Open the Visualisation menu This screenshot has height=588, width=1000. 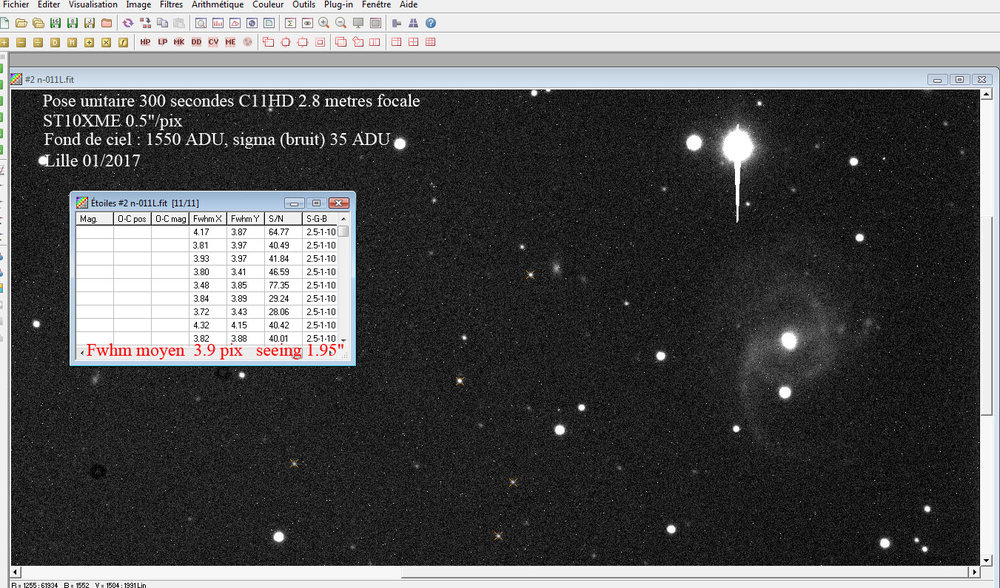click(93, 4)
